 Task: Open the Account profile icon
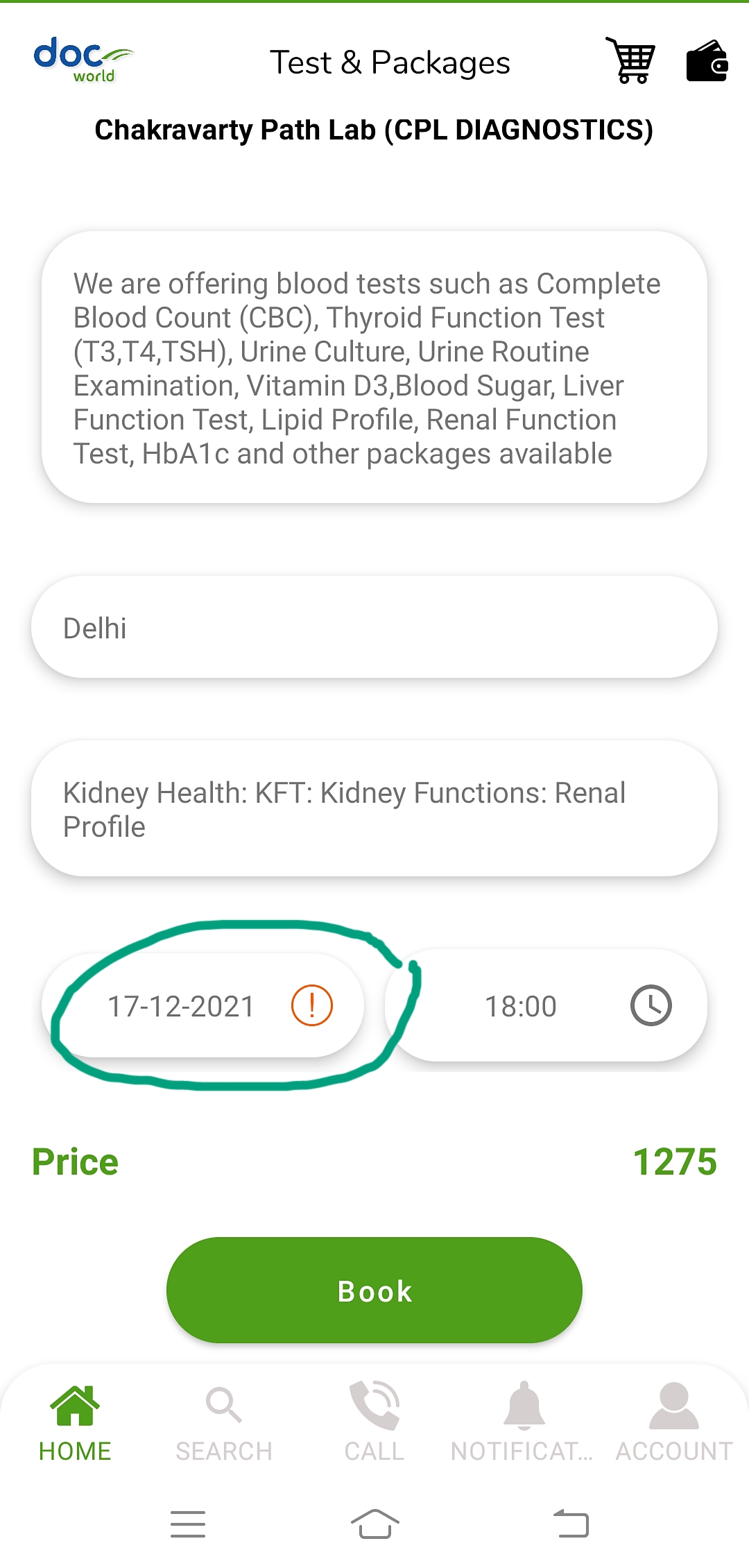click(673, 1406)
